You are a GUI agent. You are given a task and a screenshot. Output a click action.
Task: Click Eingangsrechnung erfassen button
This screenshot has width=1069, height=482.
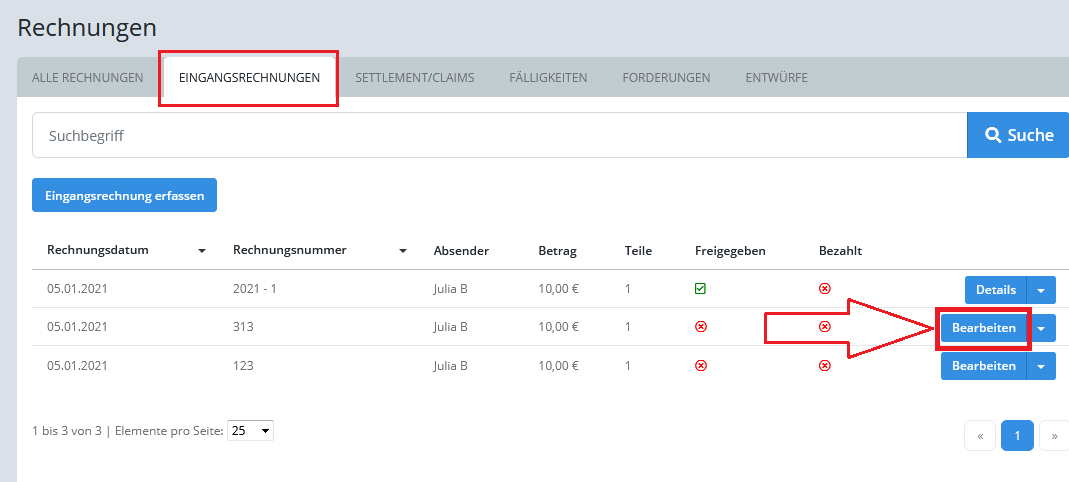[124, 195]
